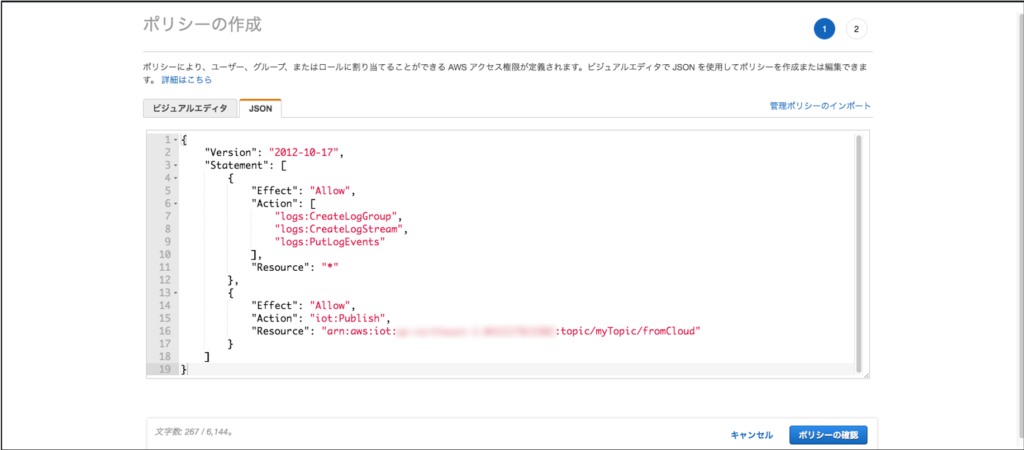Click the editor resize handle in the corner
This screenshot has width=1024, height=450.
point(866,375)
